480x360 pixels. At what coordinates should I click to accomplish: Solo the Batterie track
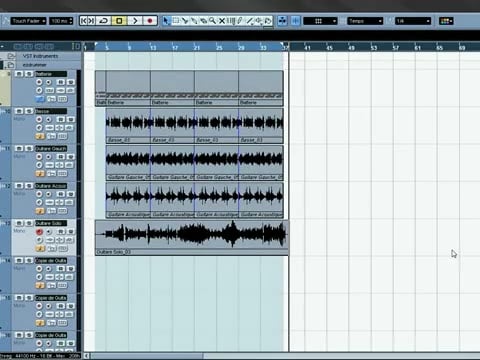click(x=29, y=74)
